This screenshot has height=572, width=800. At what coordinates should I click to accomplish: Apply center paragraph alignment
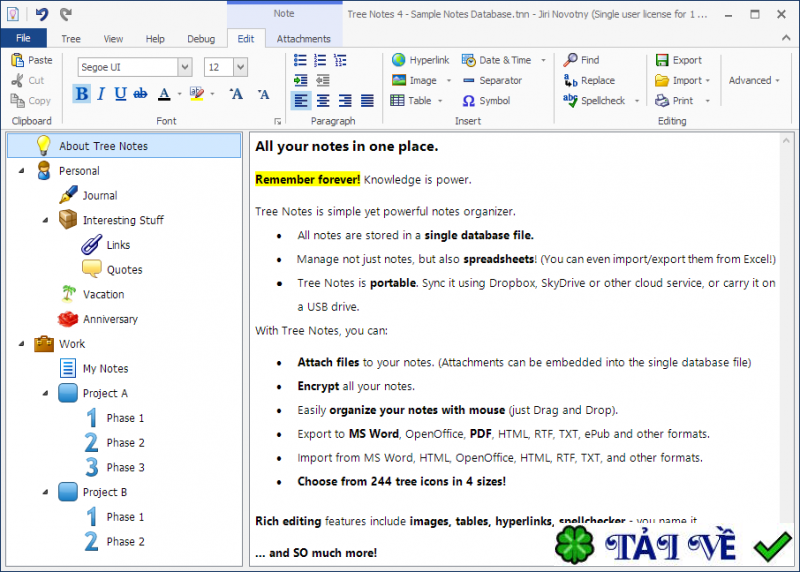(323, 101)
